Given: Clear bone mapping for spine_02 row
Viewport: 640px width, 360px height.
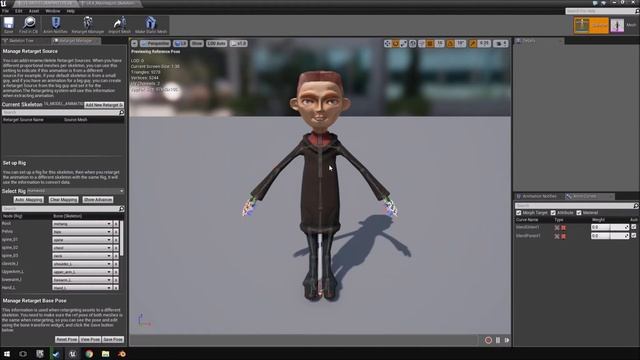Looking at the screenshot, I should tap(116, 248).
